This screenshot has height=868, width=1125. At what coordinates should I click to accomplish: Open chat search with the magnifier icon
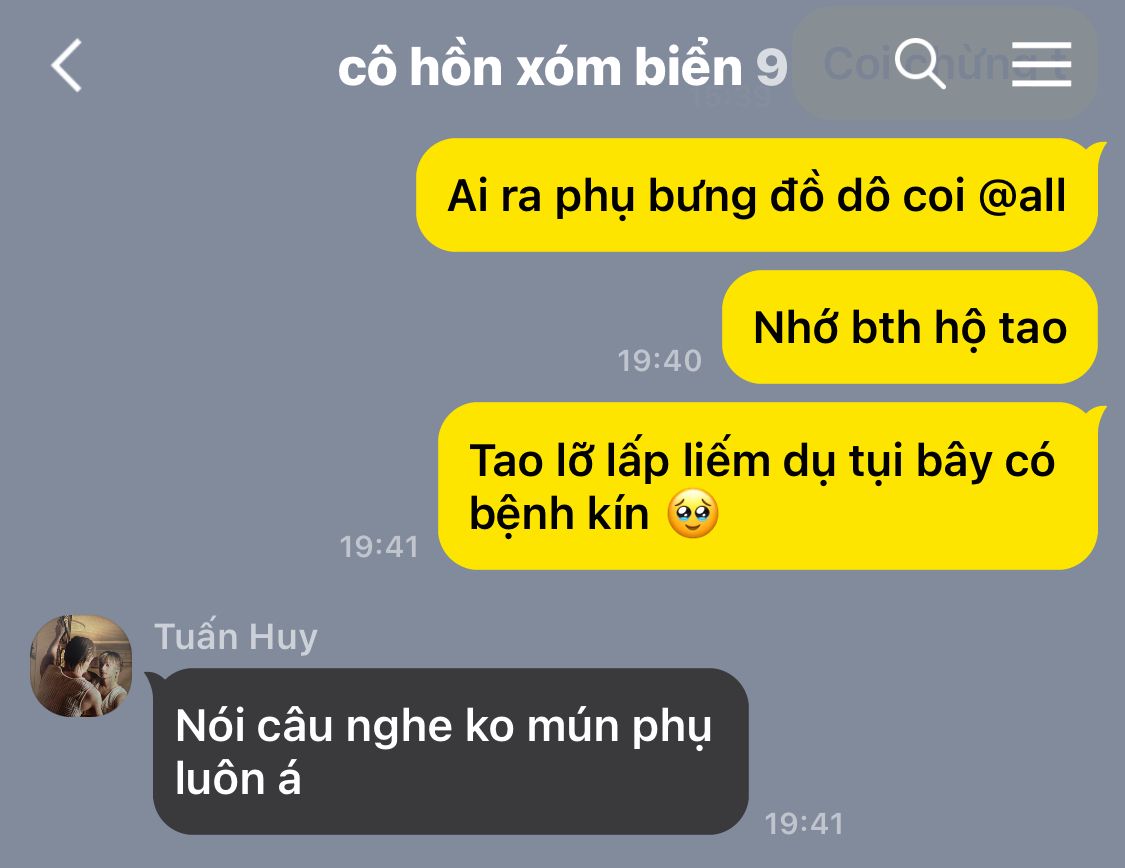tap(921, 63)
